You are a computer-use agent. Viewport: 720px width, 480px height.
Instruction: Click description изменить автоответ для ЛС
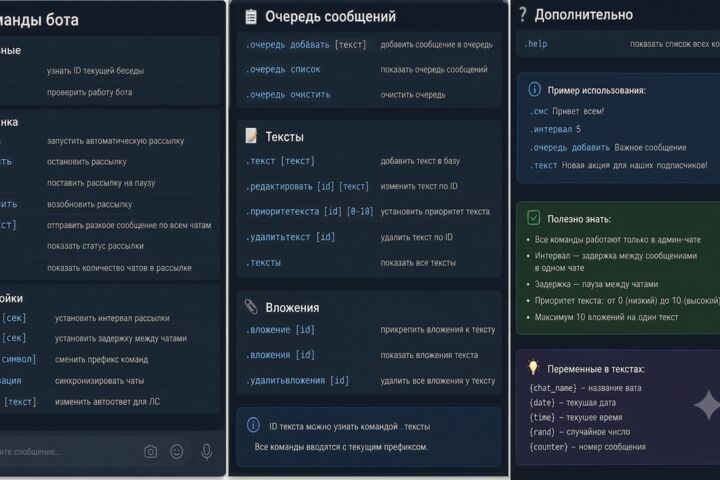tap(107, 402)
